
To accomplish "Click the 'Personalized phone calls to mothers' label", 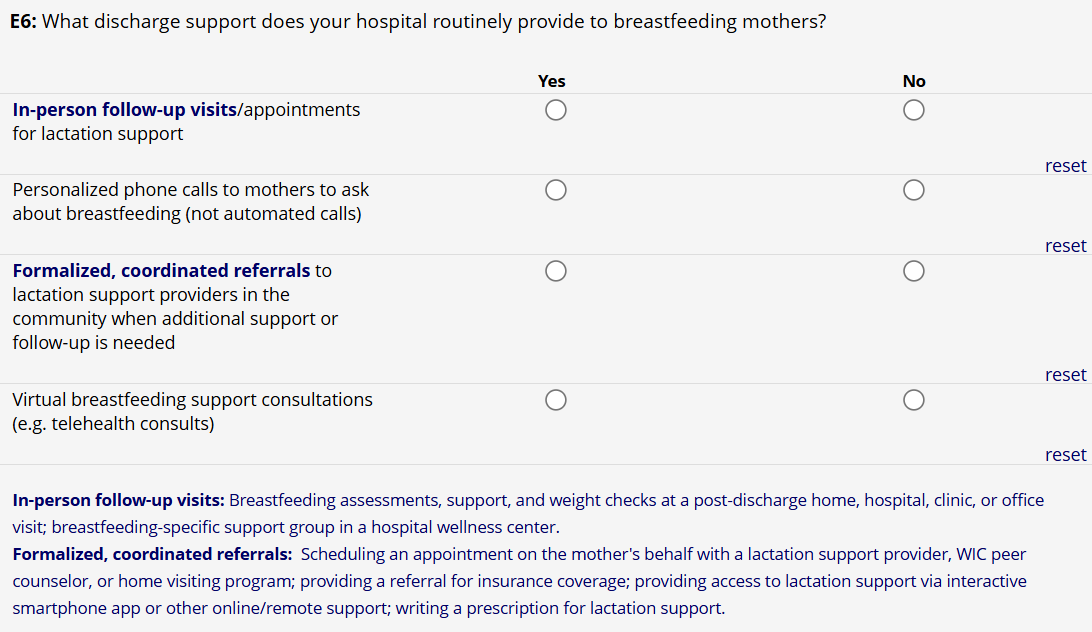I will click(190, 190).
